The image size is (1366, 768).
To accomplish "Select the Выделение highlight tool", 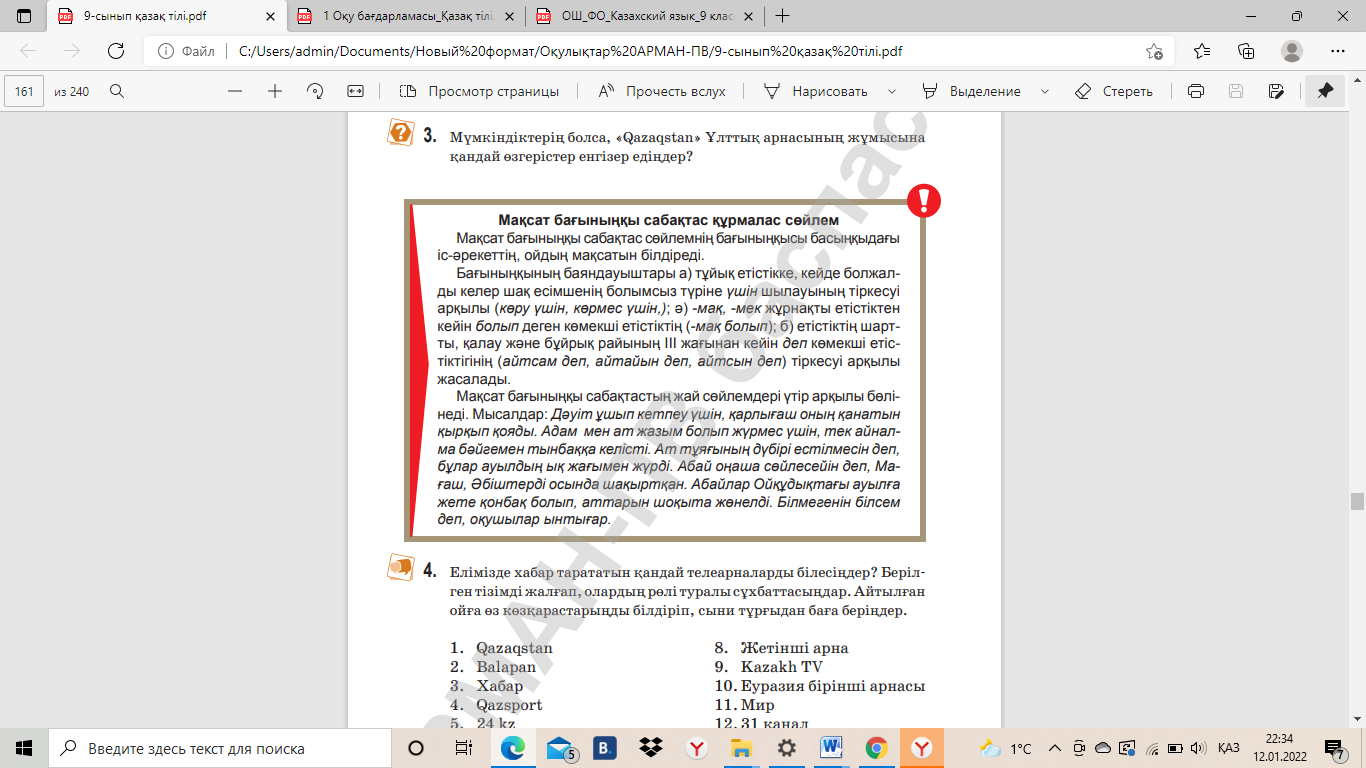I will coord(972,91).
